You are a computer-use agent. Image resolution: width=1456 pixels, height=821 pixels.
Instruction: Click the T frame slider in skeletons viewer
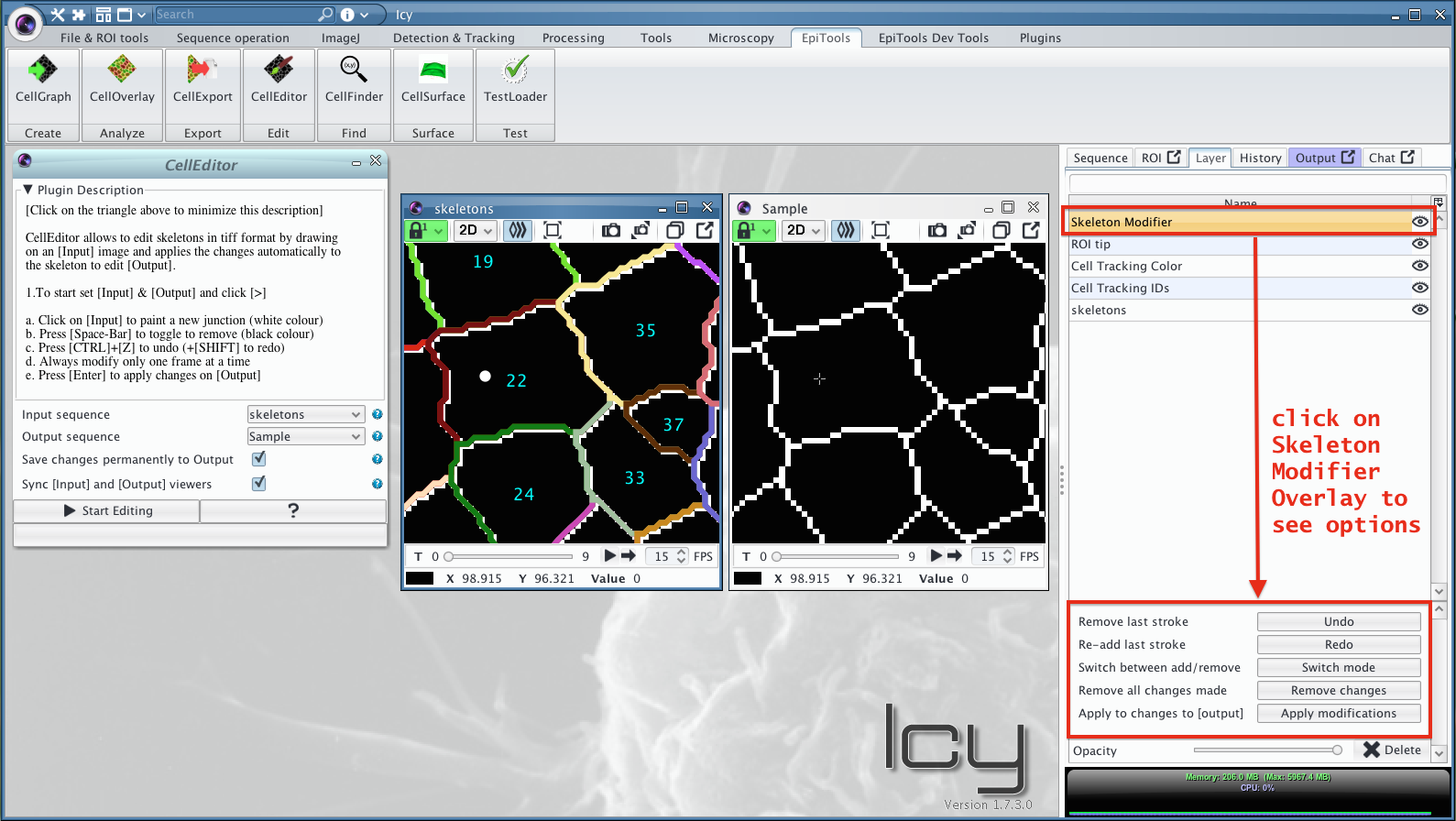point(509,556)
